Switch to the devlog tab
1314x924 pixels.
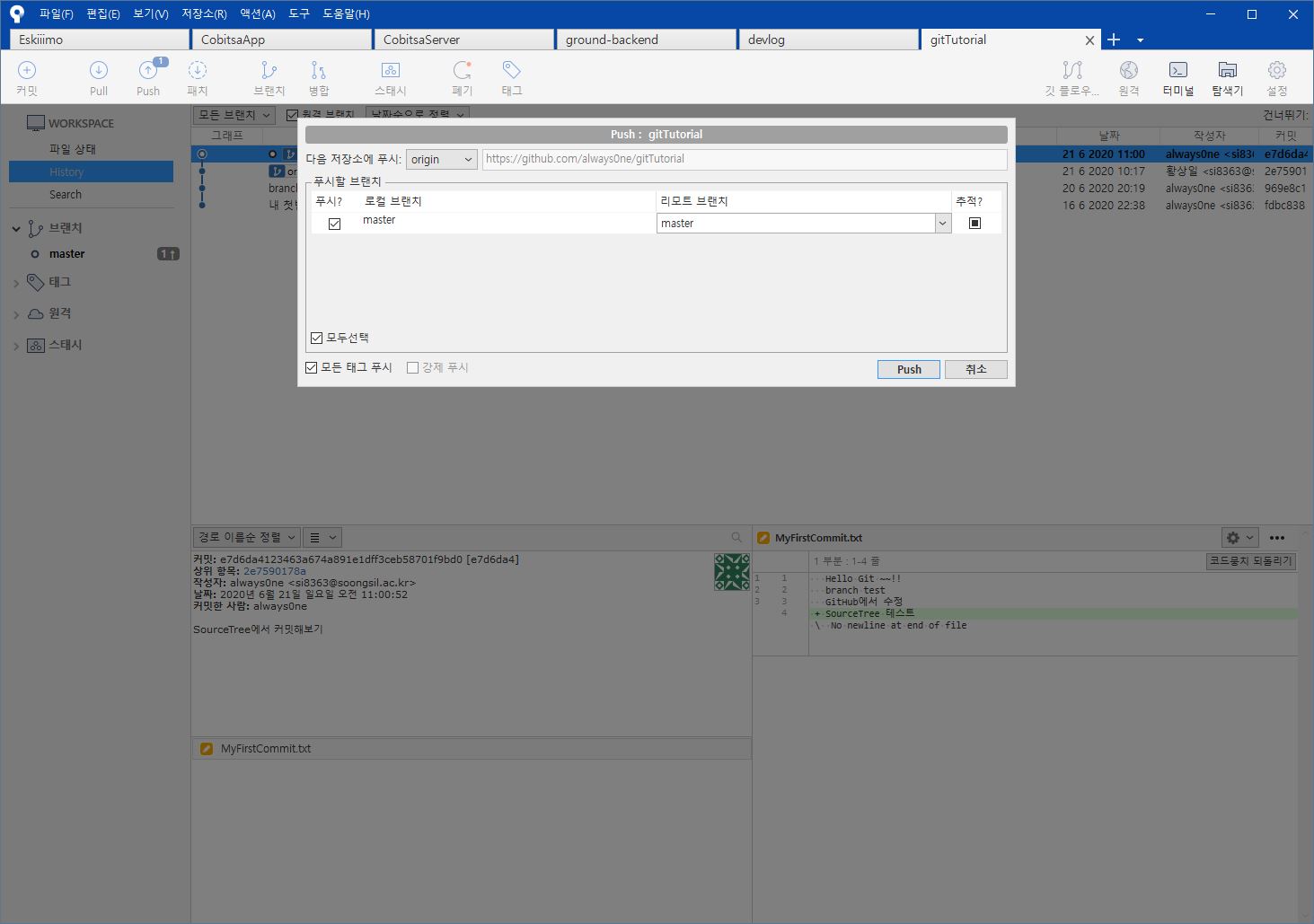(x=829, y=40)
